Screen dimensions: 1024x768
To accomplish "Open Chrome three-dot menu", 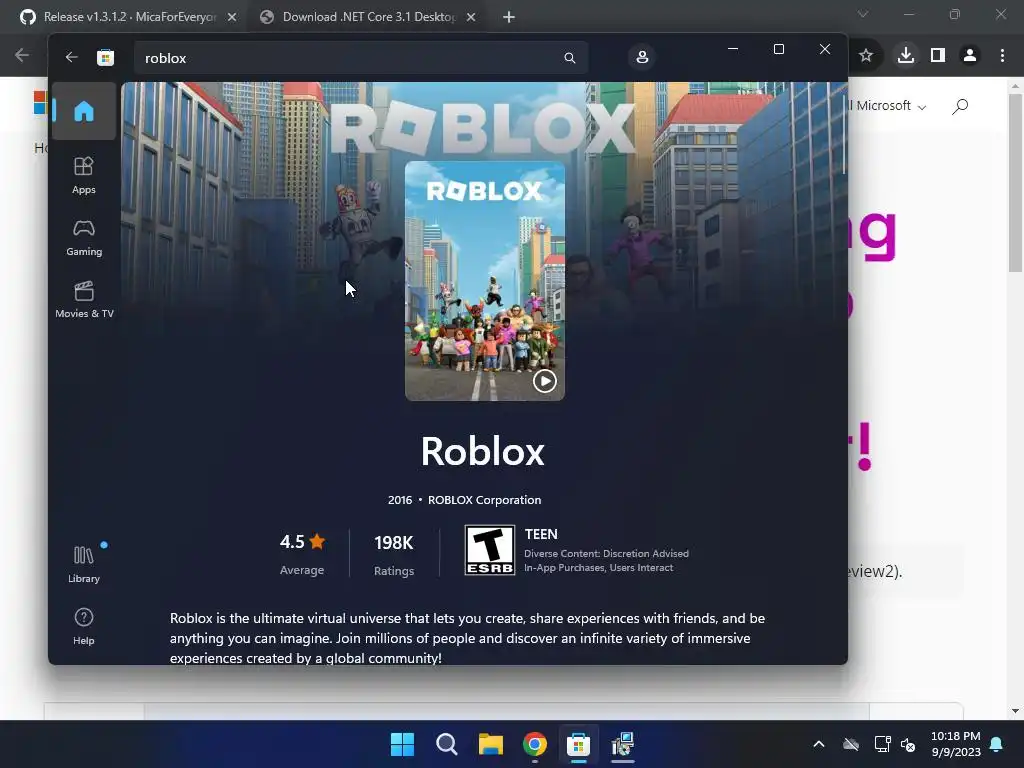I will click(x=1002, y=56).
